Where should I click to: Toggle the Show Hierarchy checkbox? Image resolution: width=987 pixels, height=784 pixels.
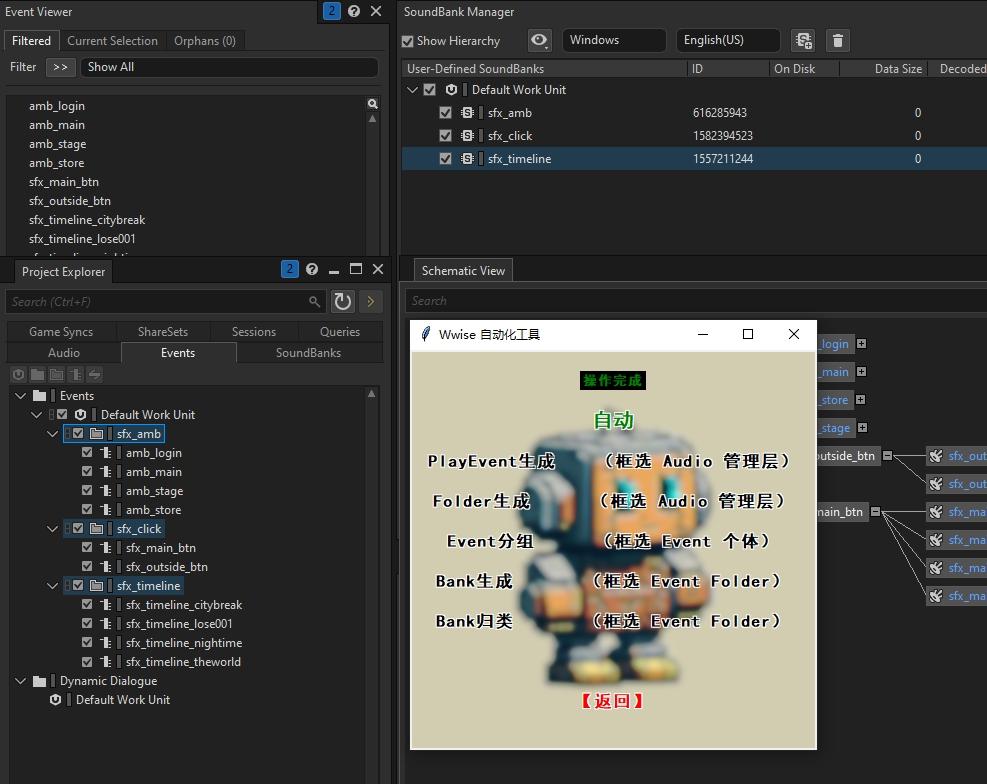[x=407, y=41]
